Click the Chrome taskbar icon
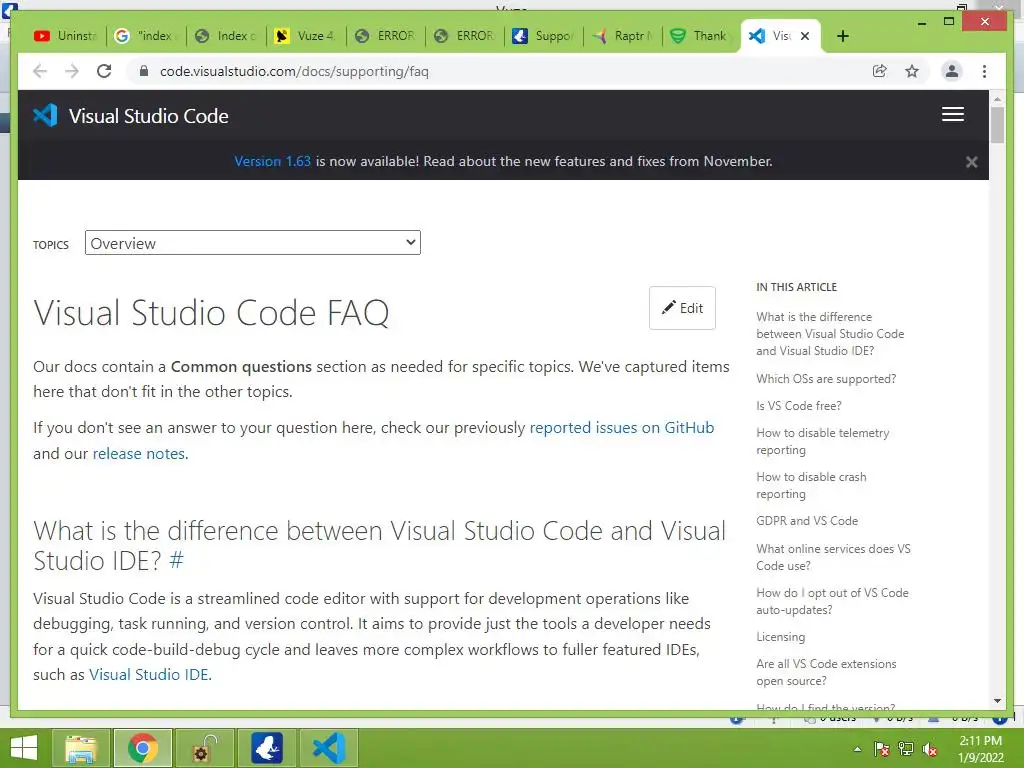Viewport: 1024px width, 768px height. click(x=142, y=748)
